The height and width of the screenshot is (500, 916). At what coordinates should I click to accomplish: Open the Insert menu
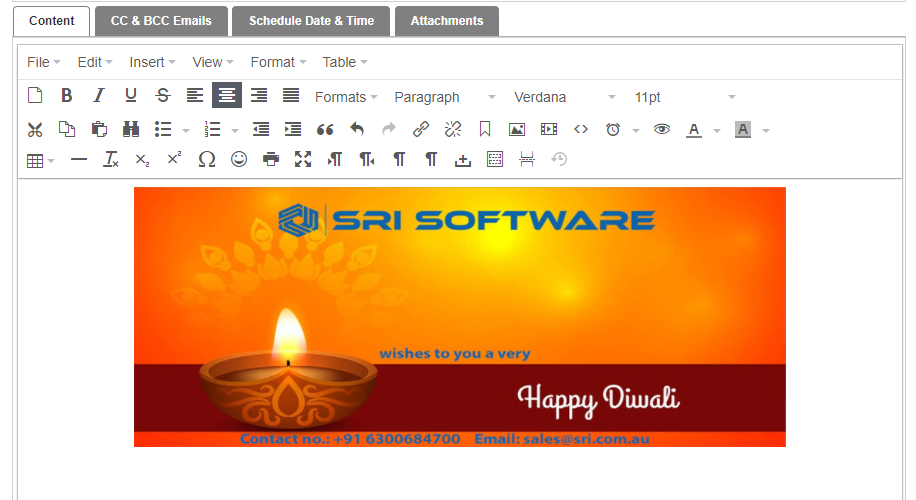click(152, 62)
